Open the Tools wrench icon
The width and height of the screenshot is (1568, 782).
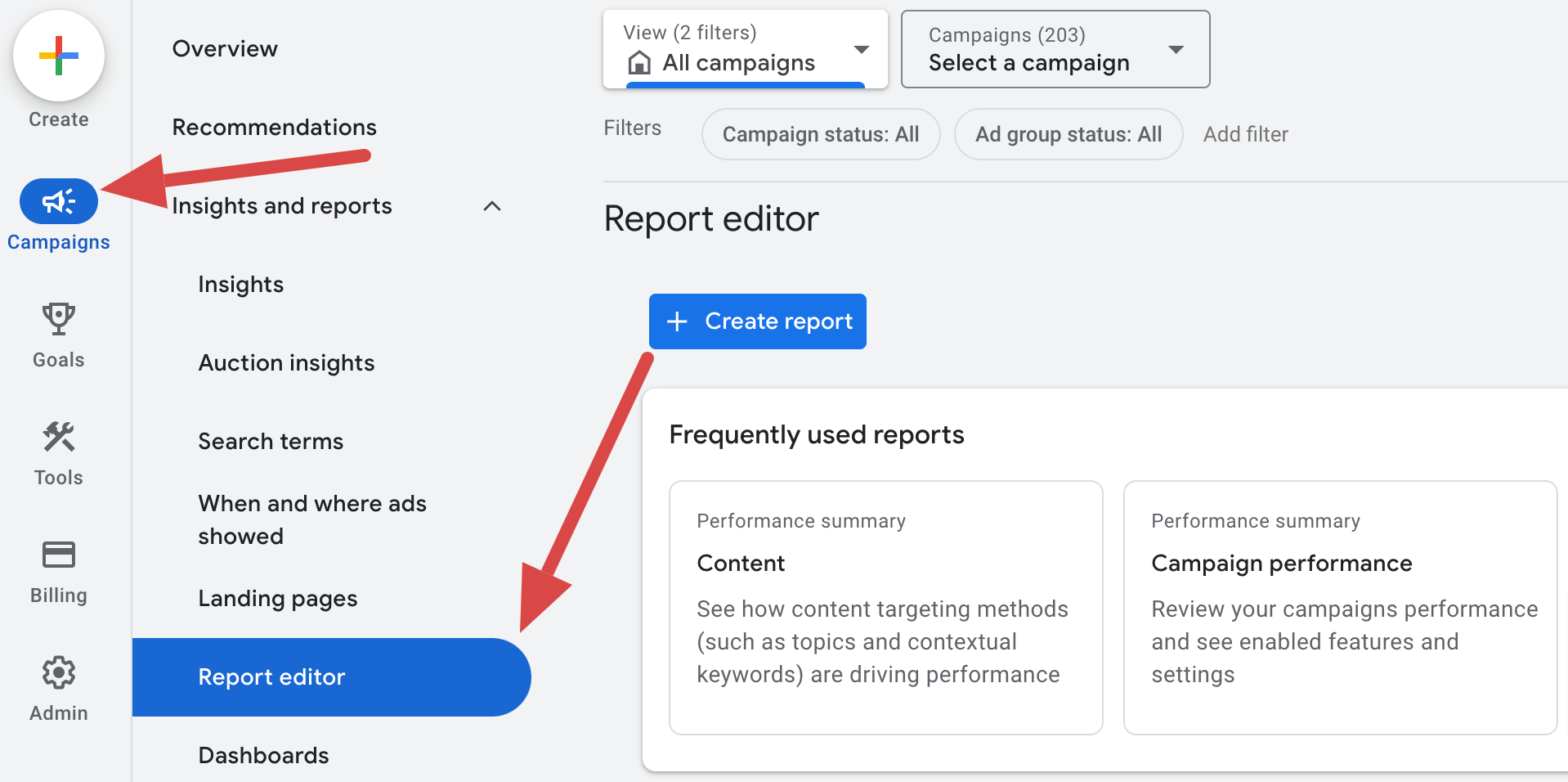point(59,437)
